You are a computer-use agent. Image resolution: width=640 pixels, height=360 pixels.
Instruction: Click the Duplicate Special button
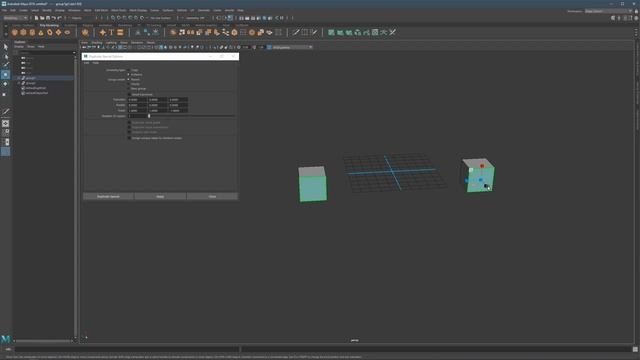(x=108, y=196)
